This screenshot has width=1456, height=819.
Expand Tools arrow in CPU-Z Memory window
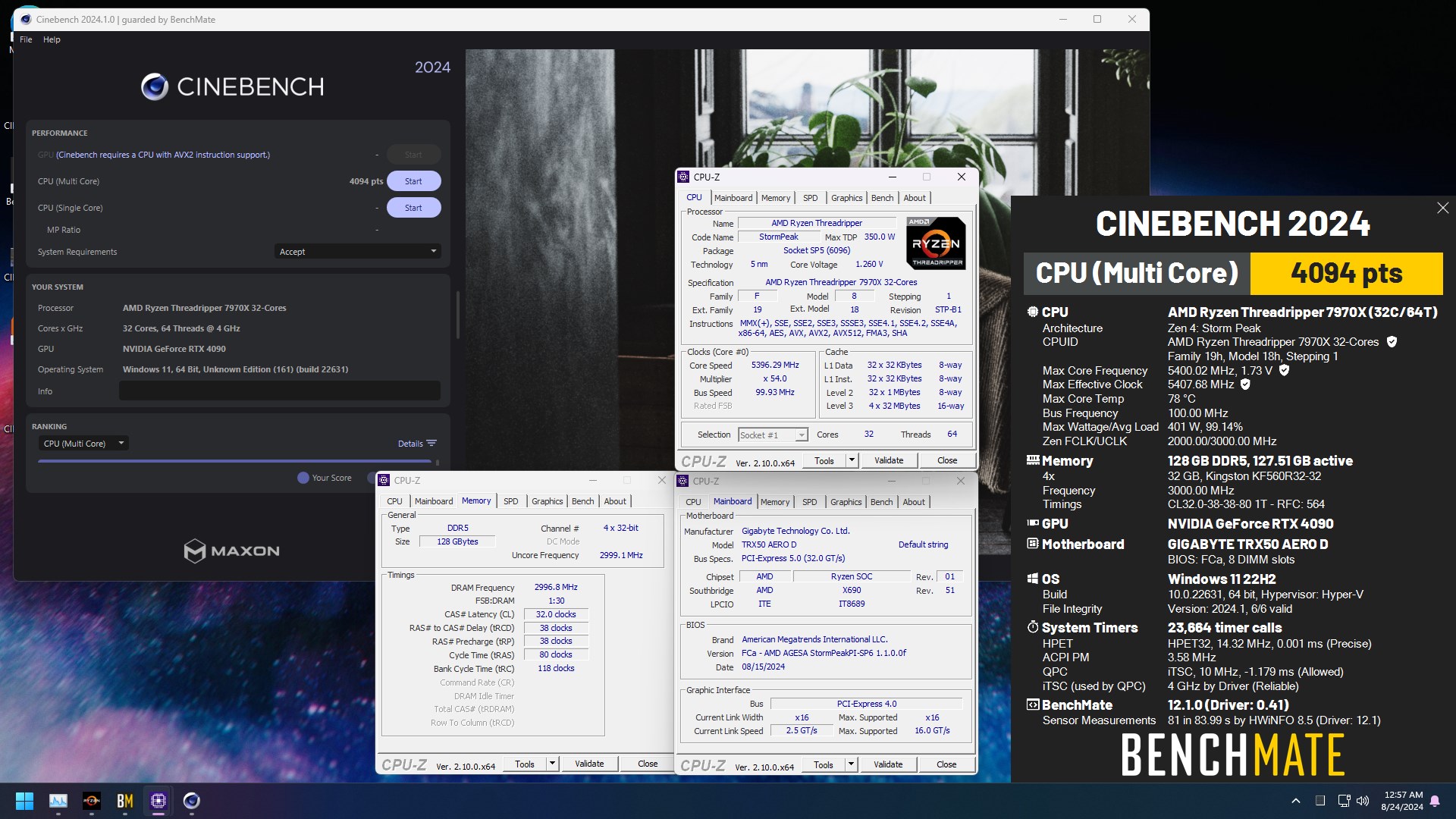tap(552, 764)
